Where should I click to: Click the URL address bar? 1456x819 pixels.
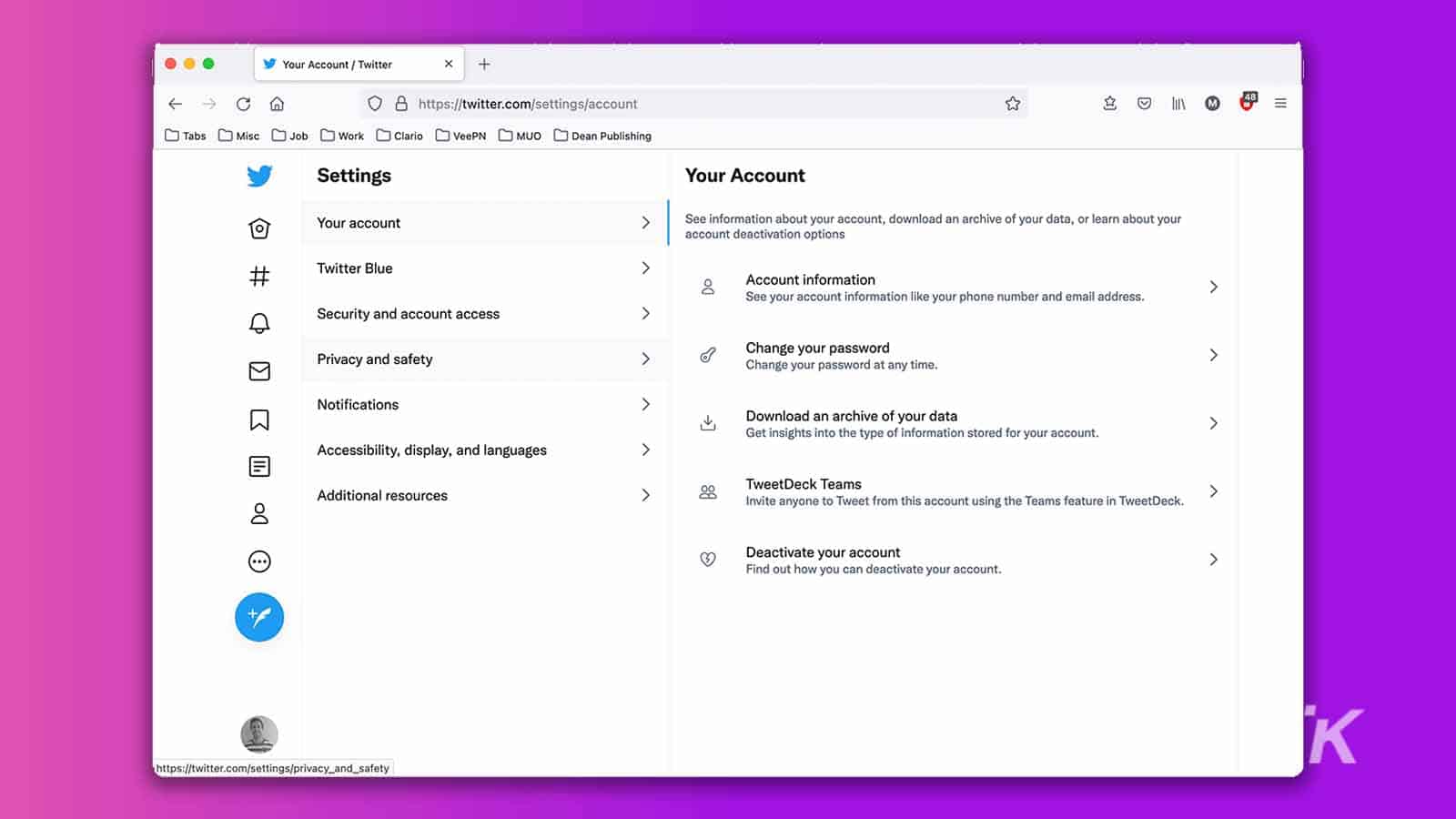[x=693, y=104]
